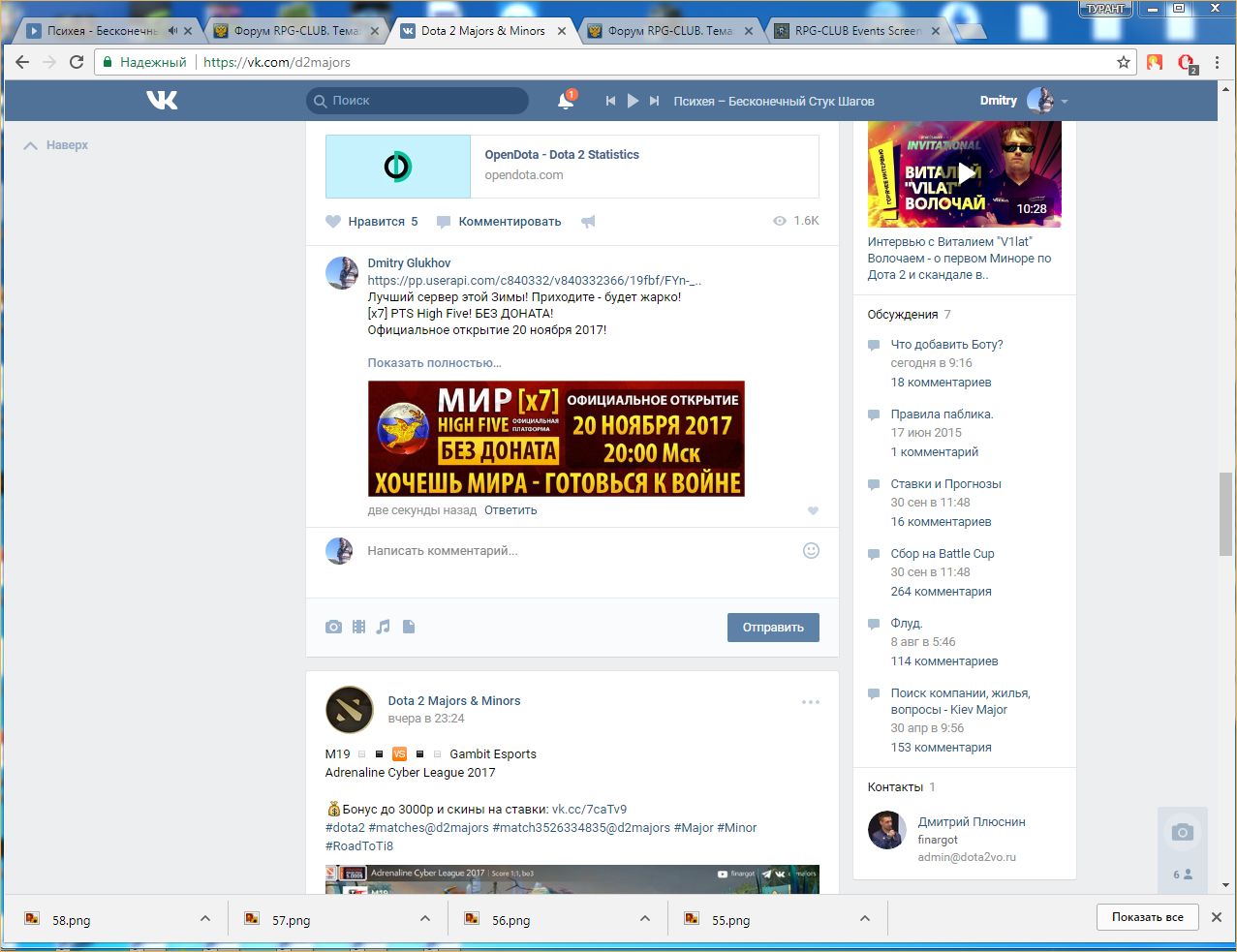The image size is (1237, 952).
Task: Open the menu arrow for the 57.png download
Action: (x=425, y=919)
